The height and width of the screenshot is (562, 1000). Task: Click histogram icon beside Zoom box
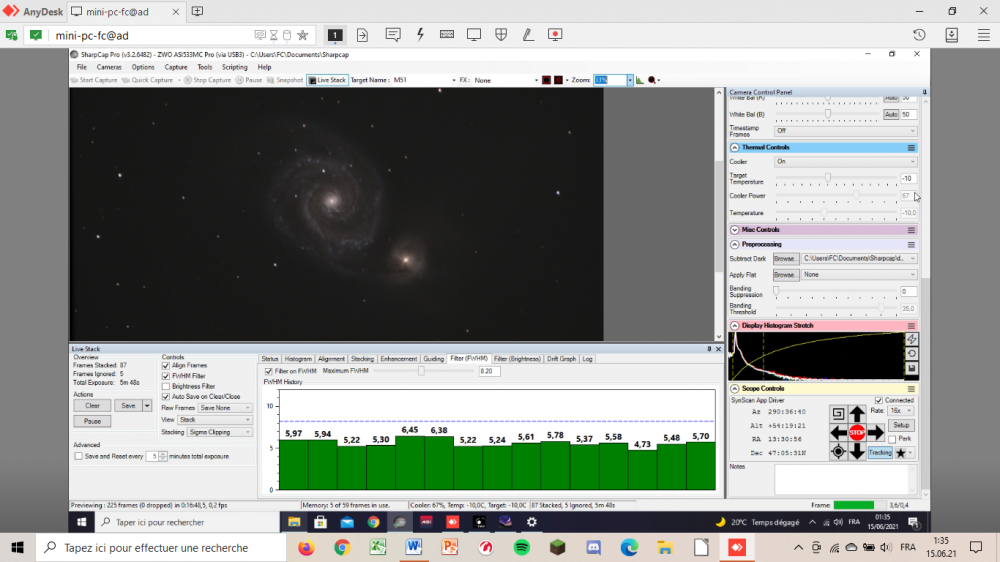pos(640,80)
